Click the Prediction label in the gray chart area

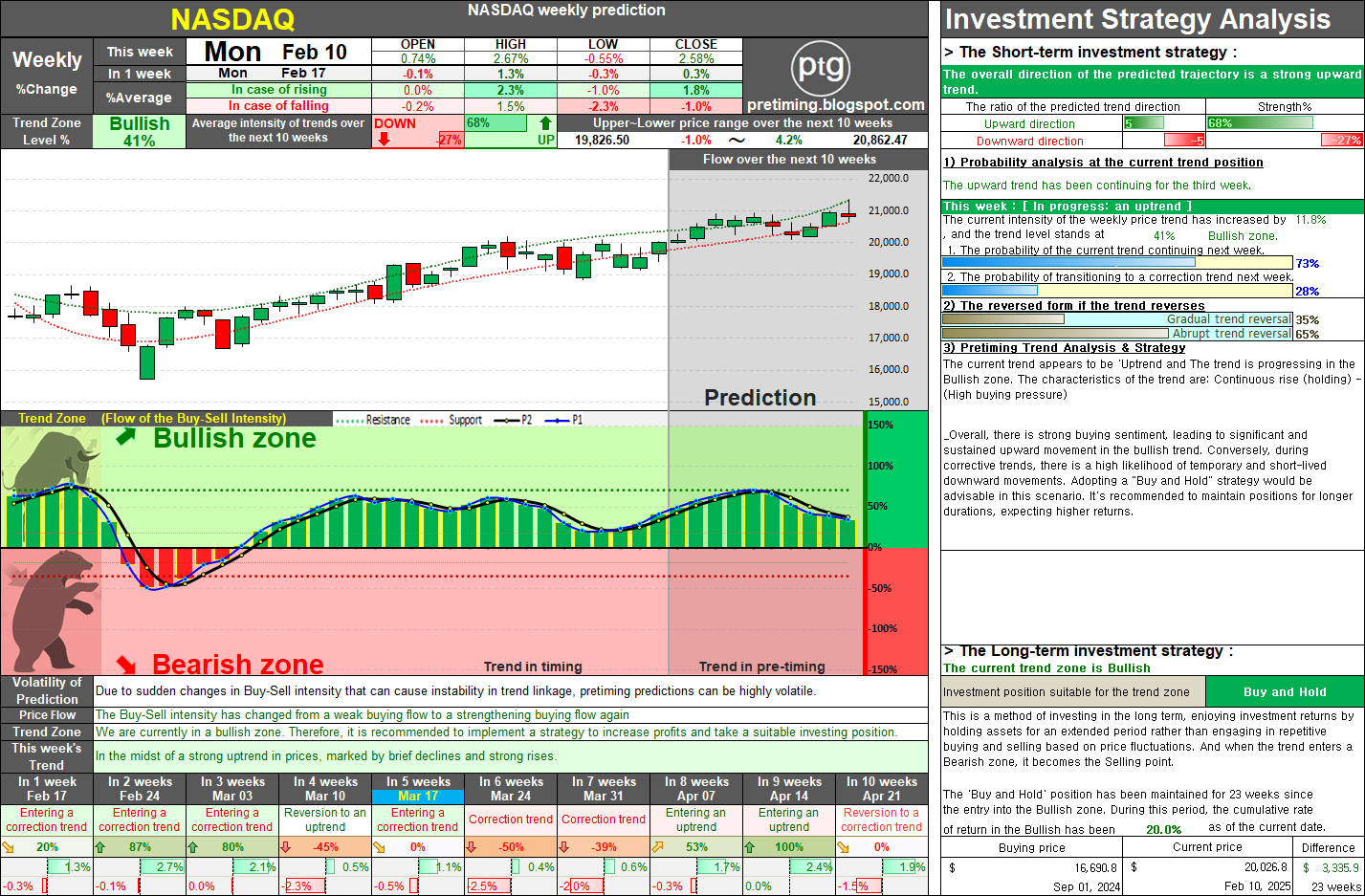click(760, 398)
